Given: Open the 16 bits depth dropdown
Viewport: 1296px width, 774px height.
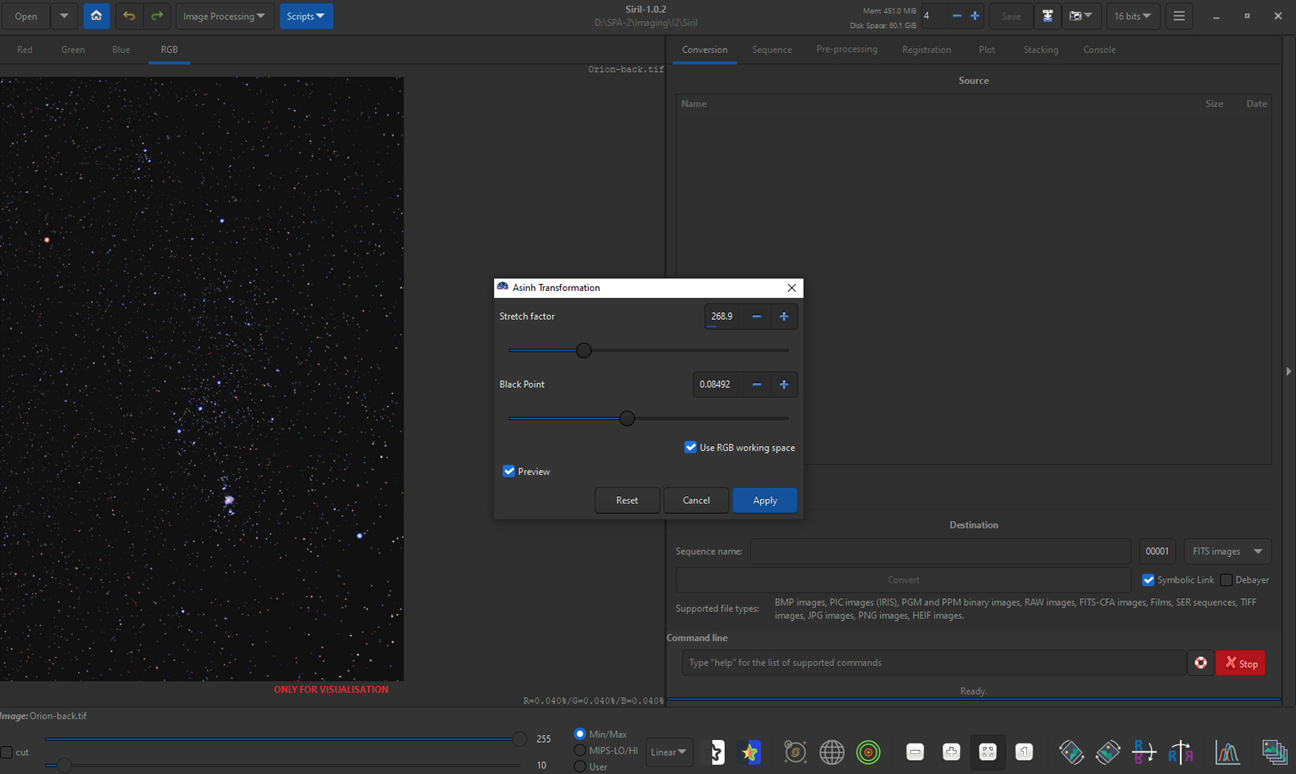Looking at the screenshot, I should click(x=1133, y=16).
